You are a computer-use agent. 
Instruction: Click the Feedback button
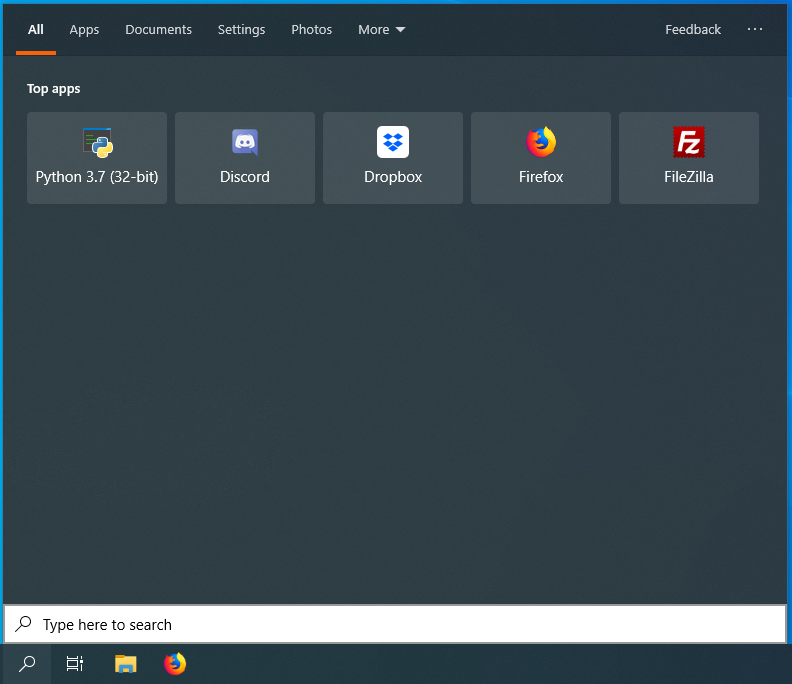[x=693, y=30]
